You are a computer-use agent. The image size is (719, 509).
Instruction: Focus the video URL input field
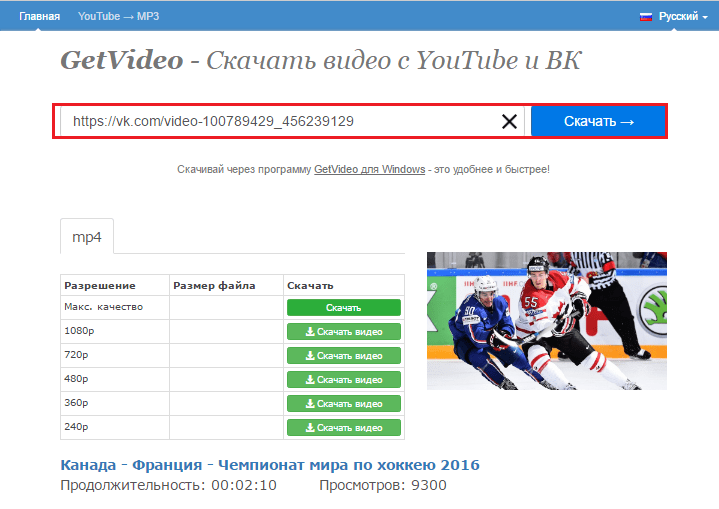click(292, 122)
